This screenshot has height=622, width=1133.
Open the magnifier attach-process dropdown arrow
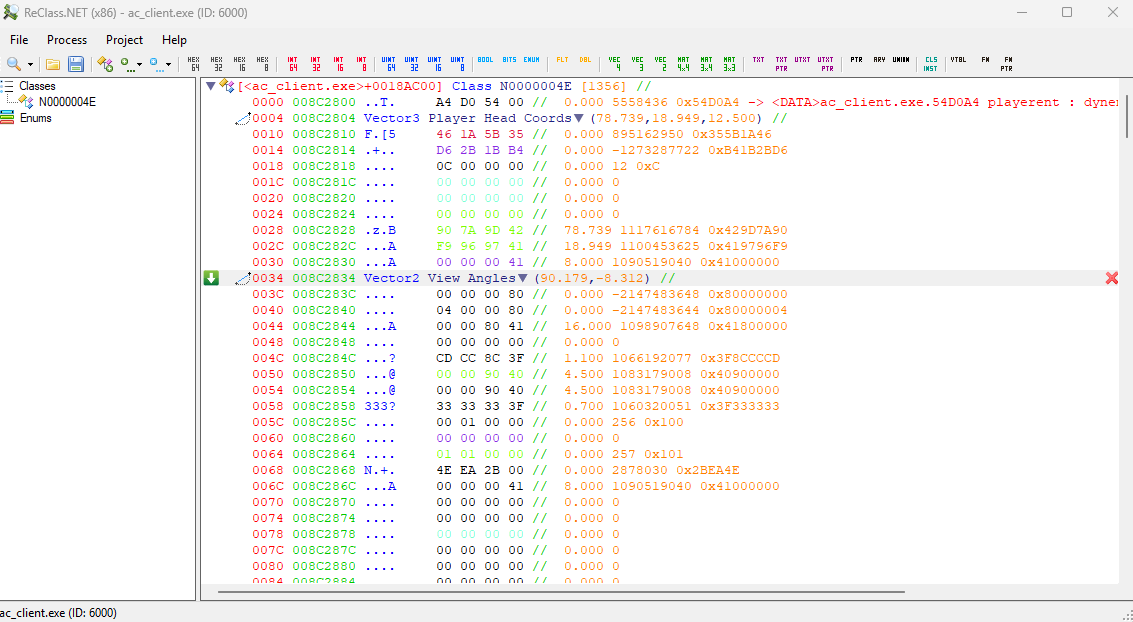pyautogui.click(x=31, y=64)
